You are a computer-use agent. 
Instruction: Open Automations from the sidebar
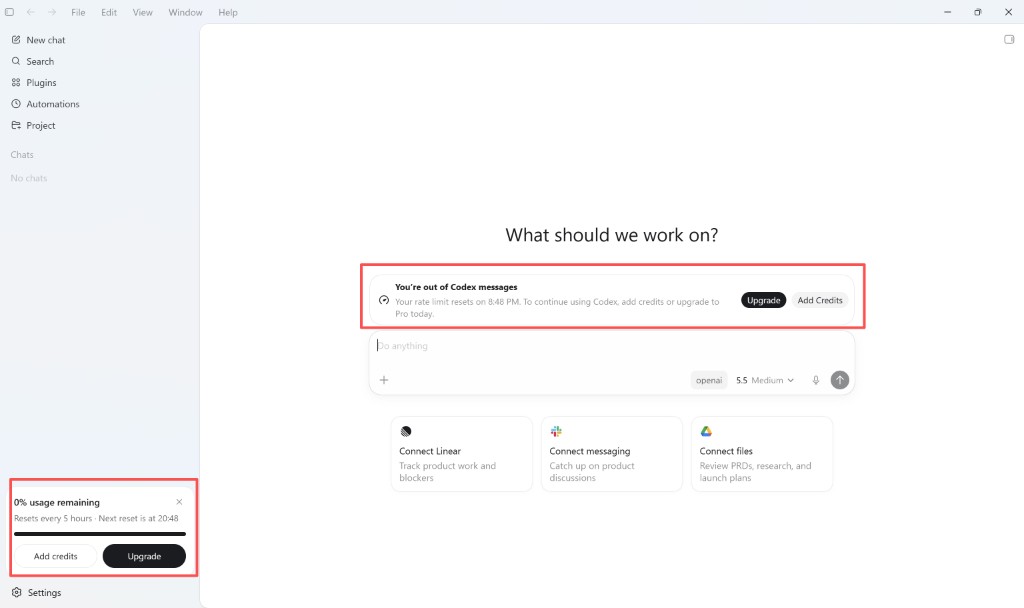tap(45, 104)
